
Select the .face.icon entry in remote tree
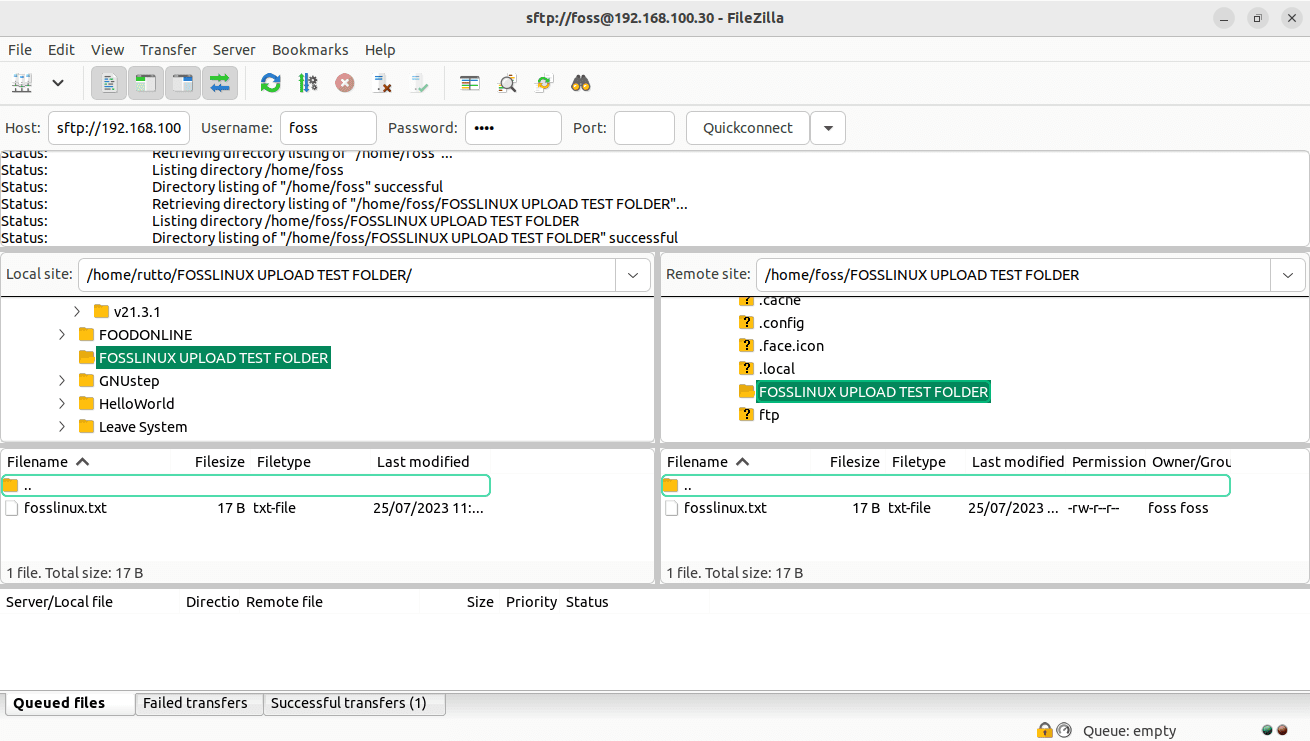tap(791, 346)
